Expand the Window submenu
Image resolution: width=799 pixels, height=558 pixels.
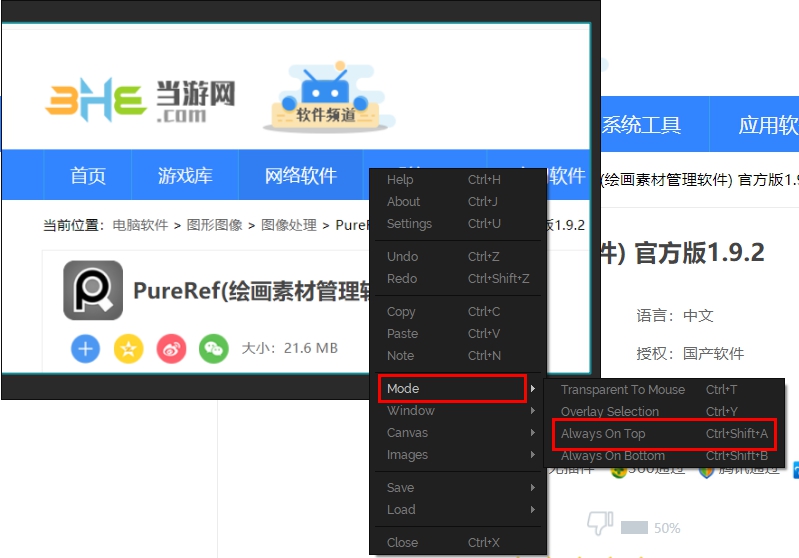coord(458,410)
